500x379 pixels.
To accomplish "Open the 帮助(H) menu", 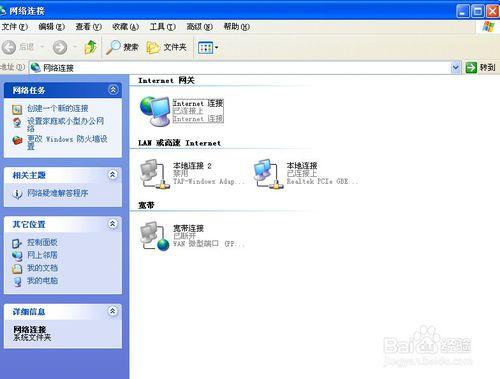I will click(236, 27).
